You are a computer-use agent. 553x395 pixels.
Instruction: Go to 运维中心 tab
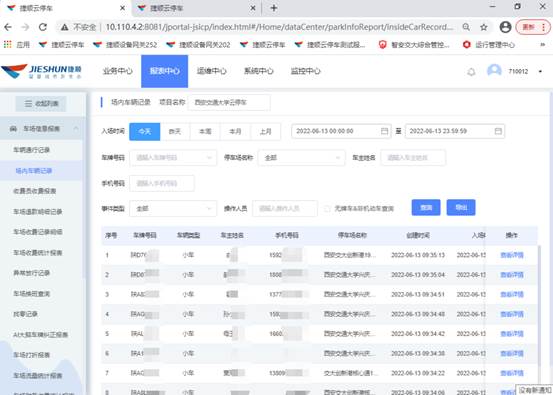(x=212, y=71)
